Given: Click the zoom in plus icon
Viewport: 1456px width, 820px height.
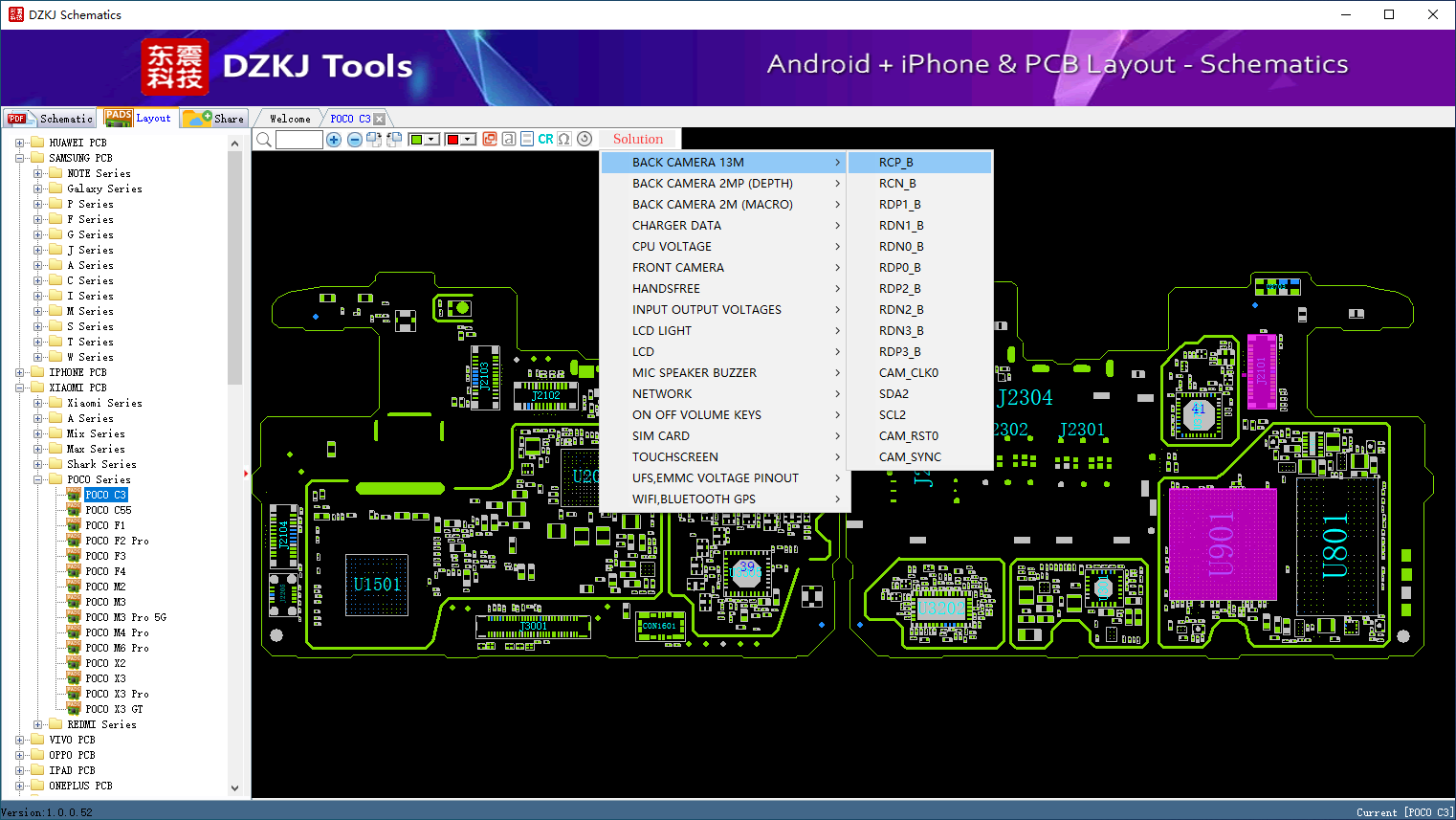Looking at the screenshot, I should (x=334, y=140).
